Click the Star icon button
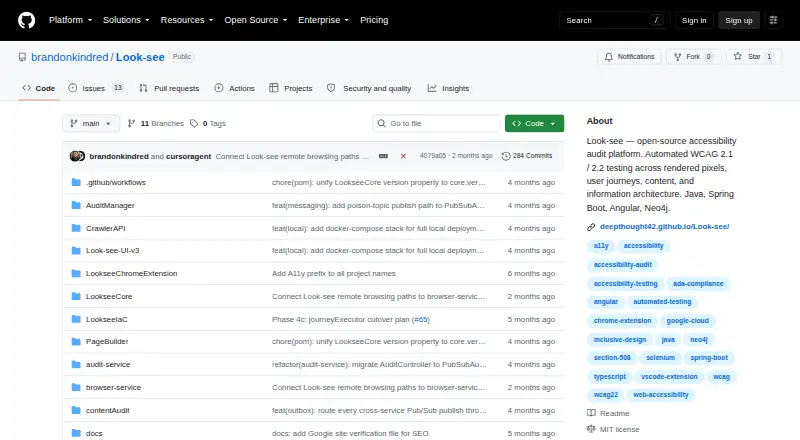This screenshot has width=800, height=440. 738,57
